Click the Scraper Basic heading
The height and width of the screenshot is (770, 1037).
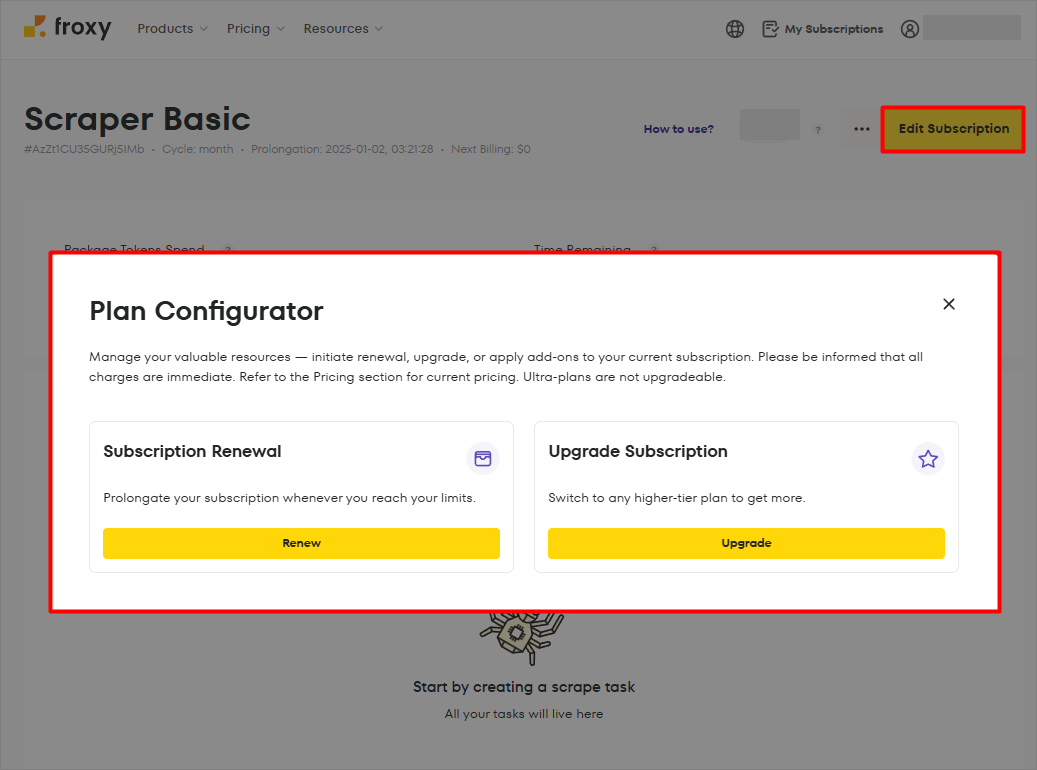click(x=138, y=119)
